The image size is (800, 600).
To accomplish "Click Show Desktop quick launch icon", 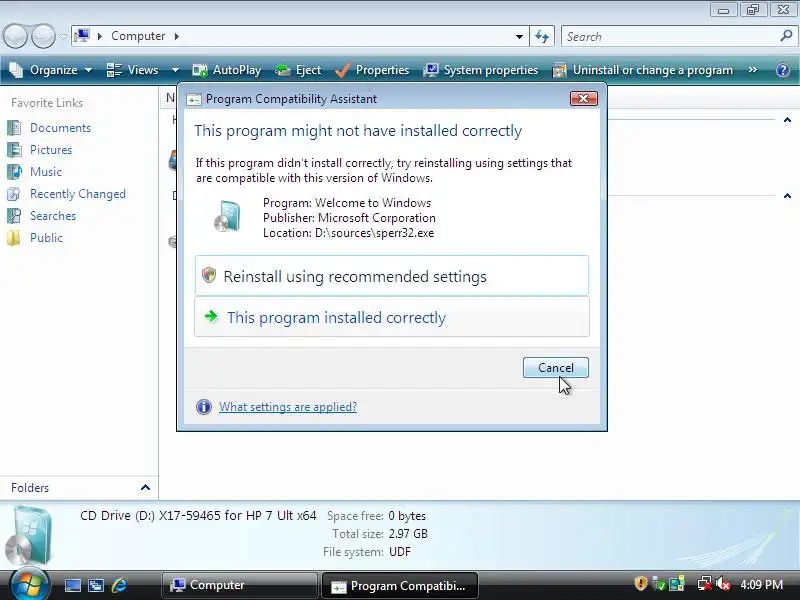I will click(72, 585).
